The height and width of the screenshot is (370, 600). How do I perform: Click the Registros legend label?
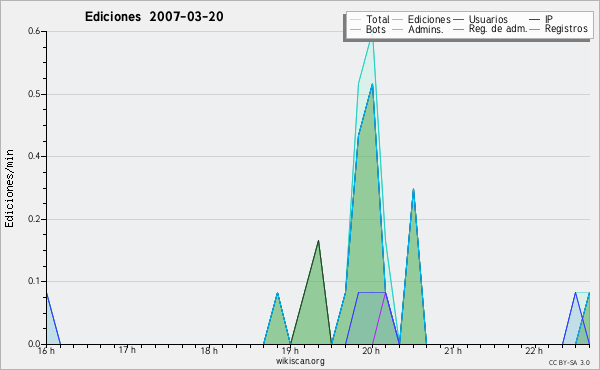click(566, 29)
